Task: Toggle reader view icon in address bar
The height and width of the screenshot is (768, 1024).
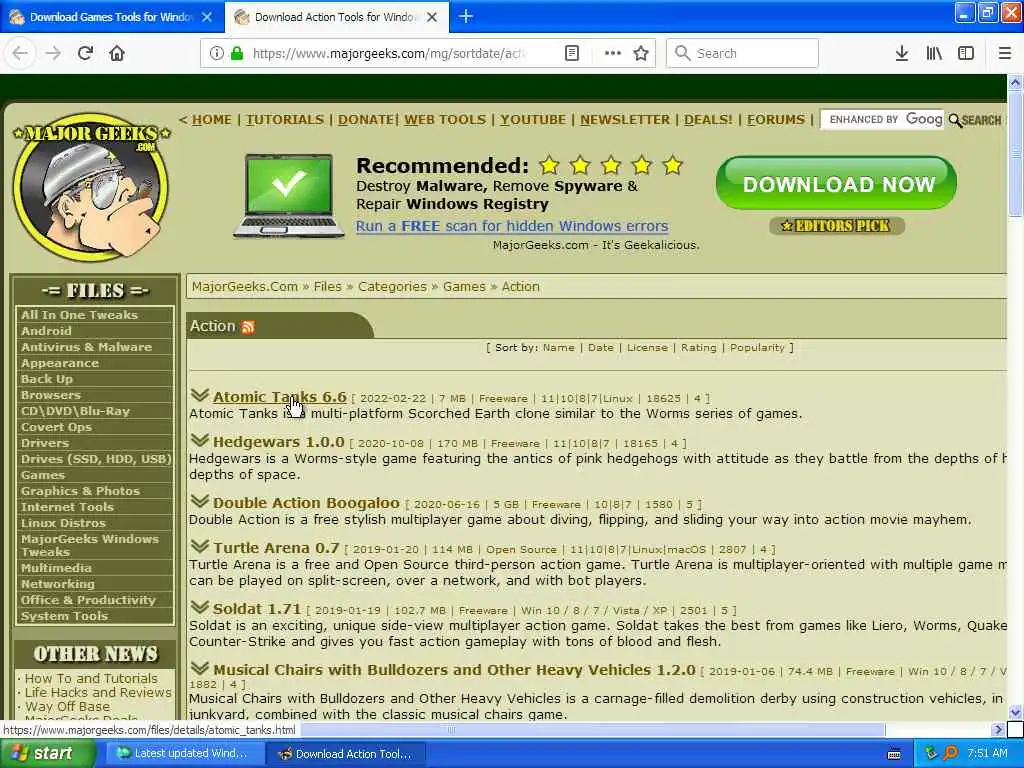Action: click(x=571, y=54)
